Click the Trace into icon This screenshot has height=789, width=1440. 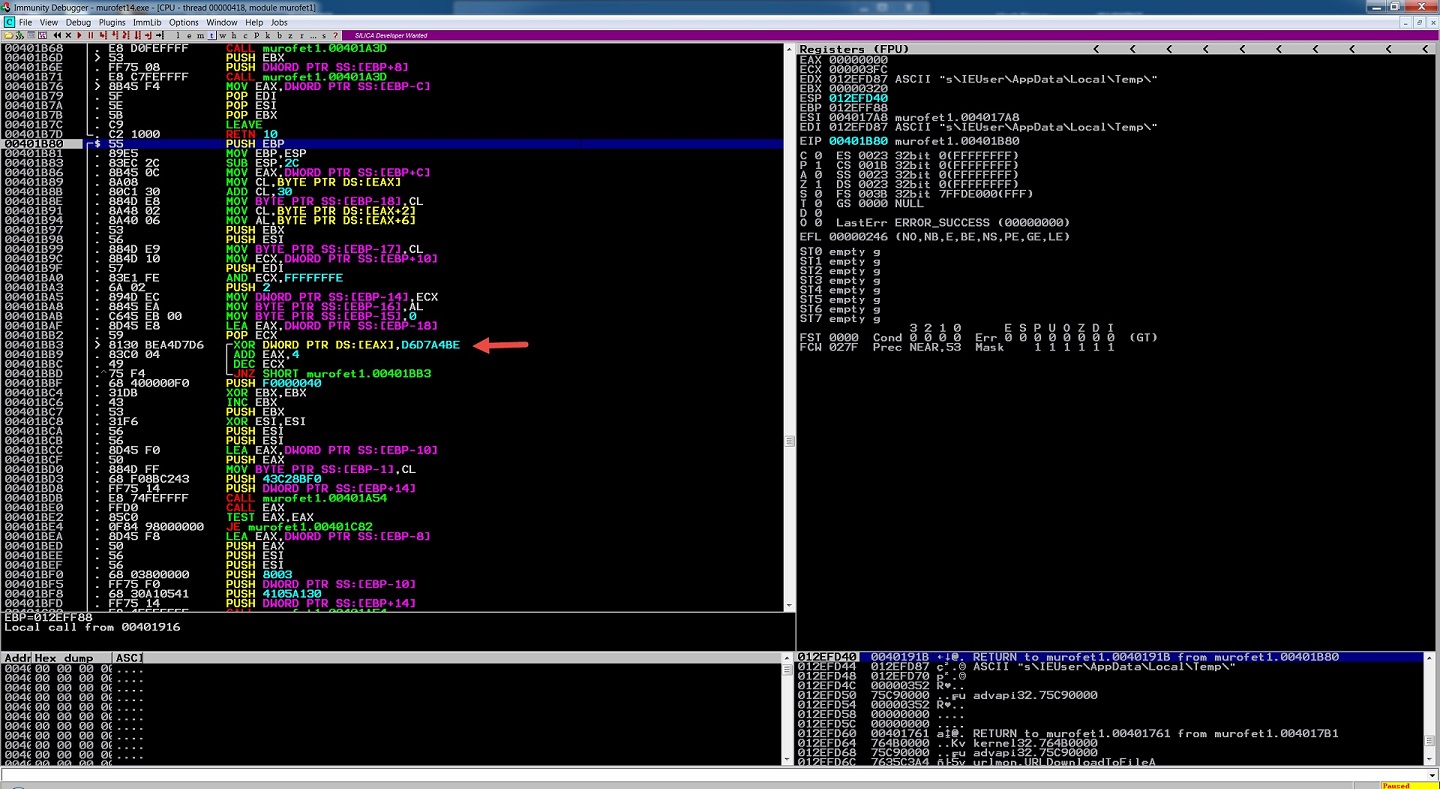tap(126, 35)
